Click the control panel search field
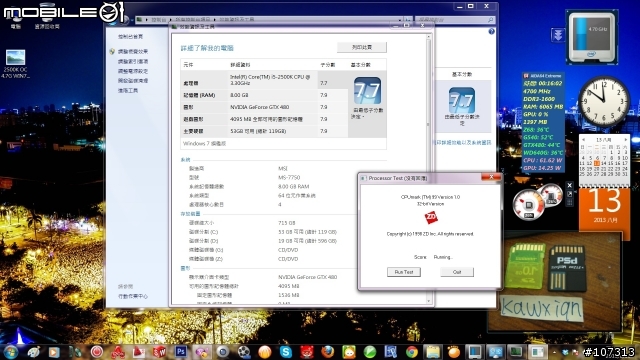Viewport: 640px width, 360px height. (x=454, y=19)
